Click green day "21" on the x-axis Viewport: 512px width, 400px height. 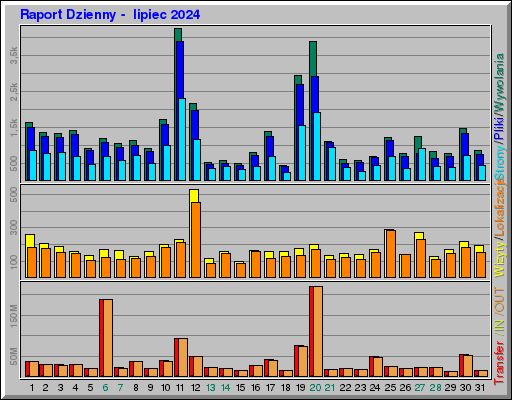[330, 388]
